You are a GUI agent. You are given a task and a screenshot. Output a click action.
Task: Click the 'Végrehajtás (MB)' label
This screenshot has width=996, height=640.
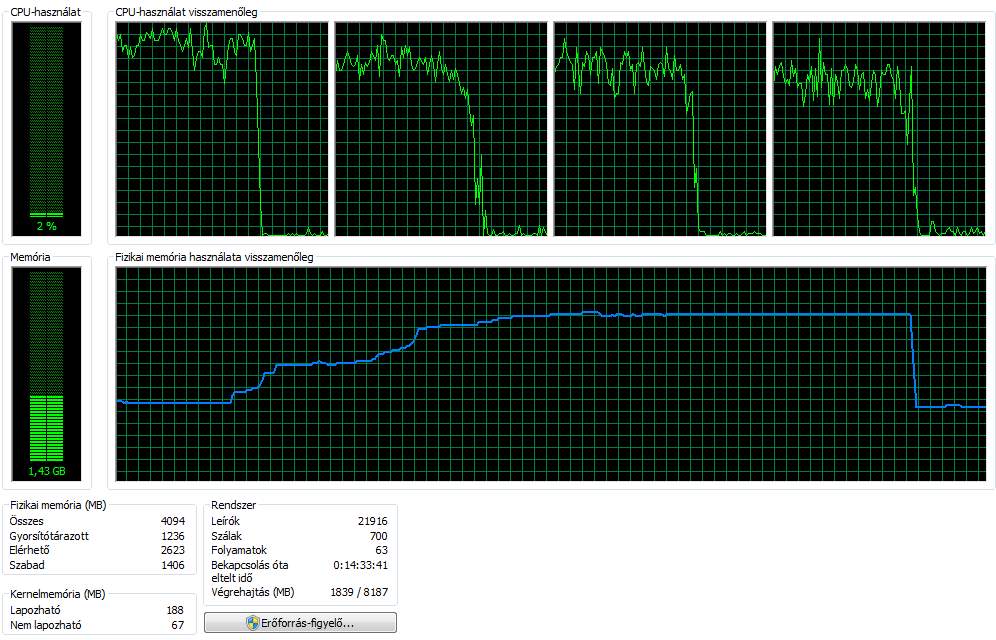click(x=253, y=592)
